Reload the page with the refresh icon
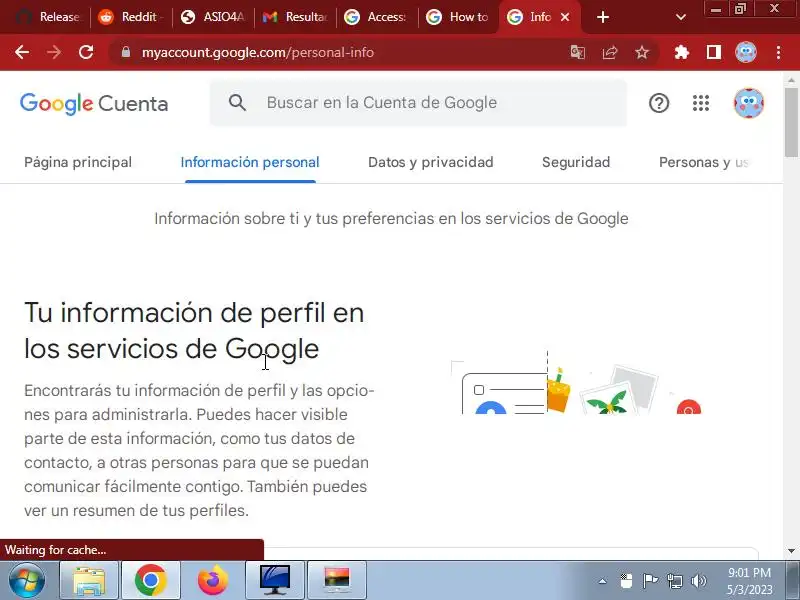 click(86, 52)
